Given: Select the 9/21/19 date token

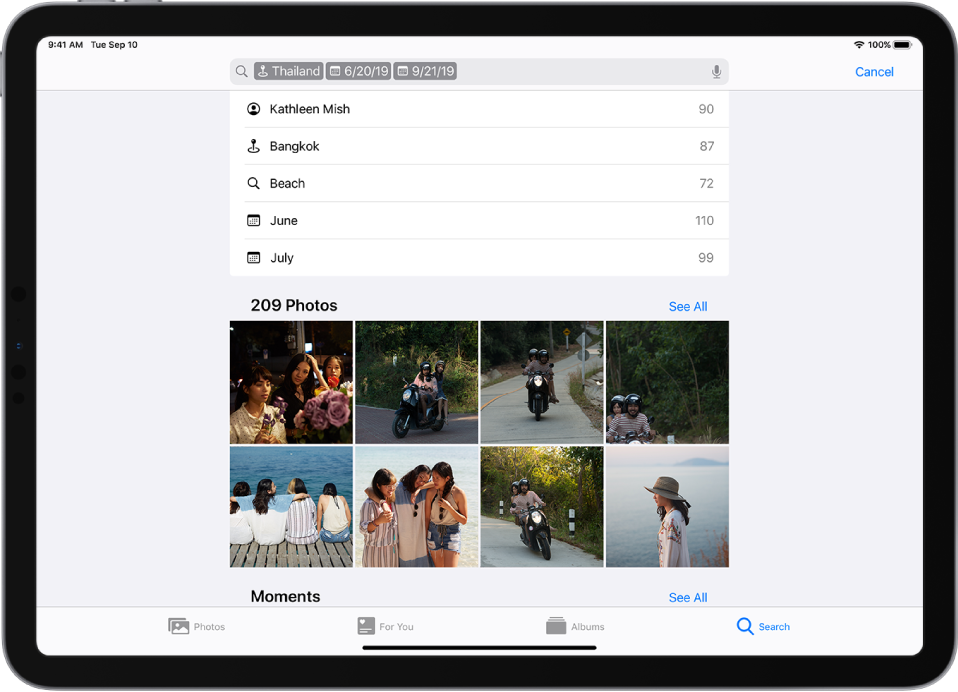Looking at the screenshot, I should [426, 71].
